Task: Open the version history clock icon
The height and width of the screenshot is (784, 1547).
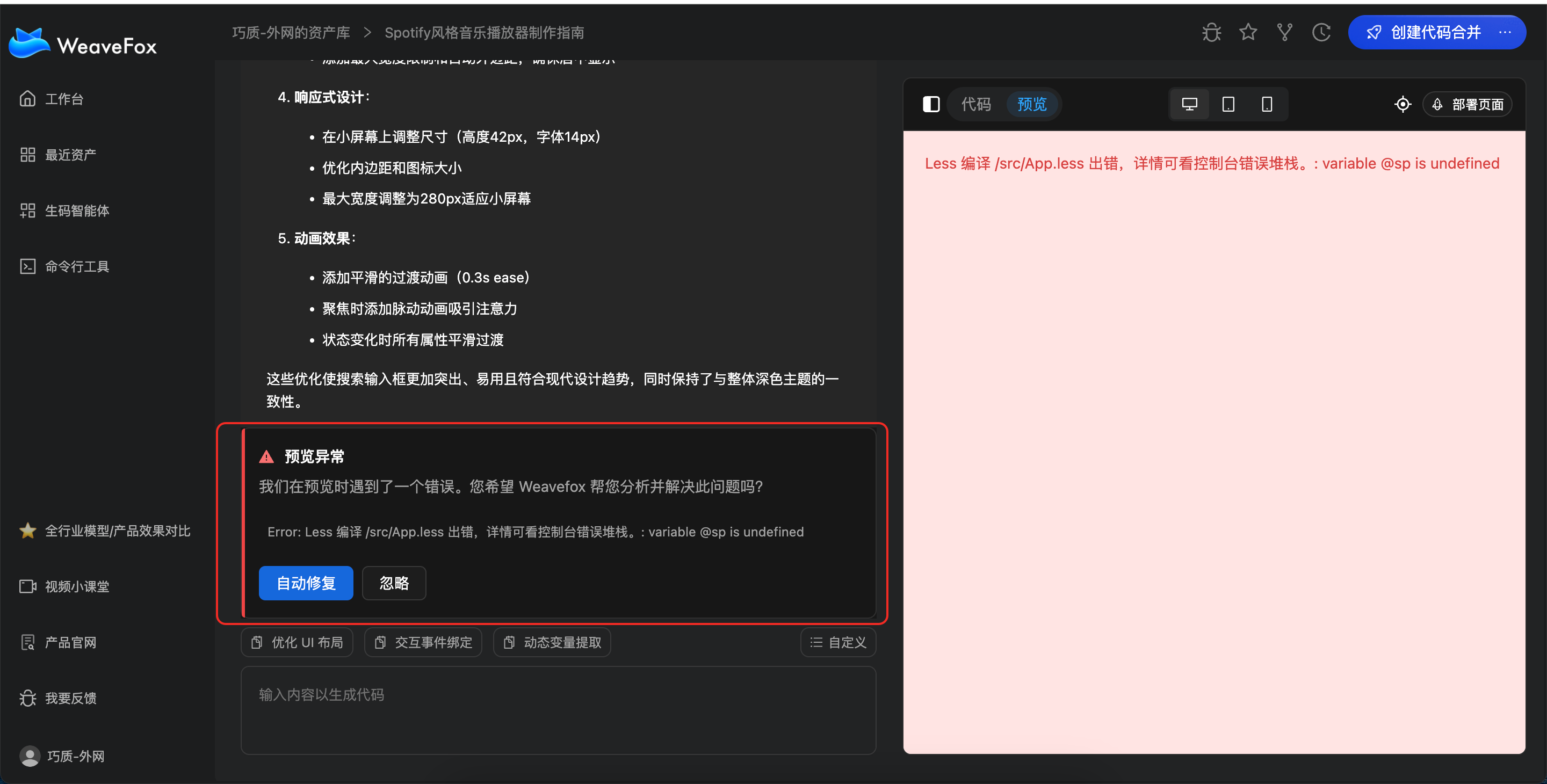Action: click(x=1321, y=32)
